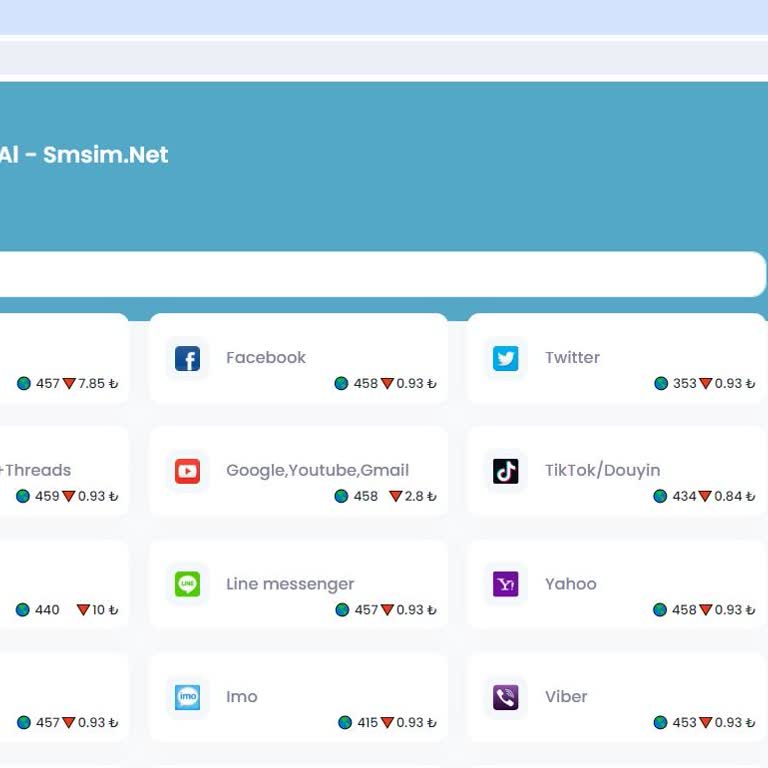Click the red triangle in Yahoo card
This screenshot has width=768, height=768.
click(x=706, y=610)
